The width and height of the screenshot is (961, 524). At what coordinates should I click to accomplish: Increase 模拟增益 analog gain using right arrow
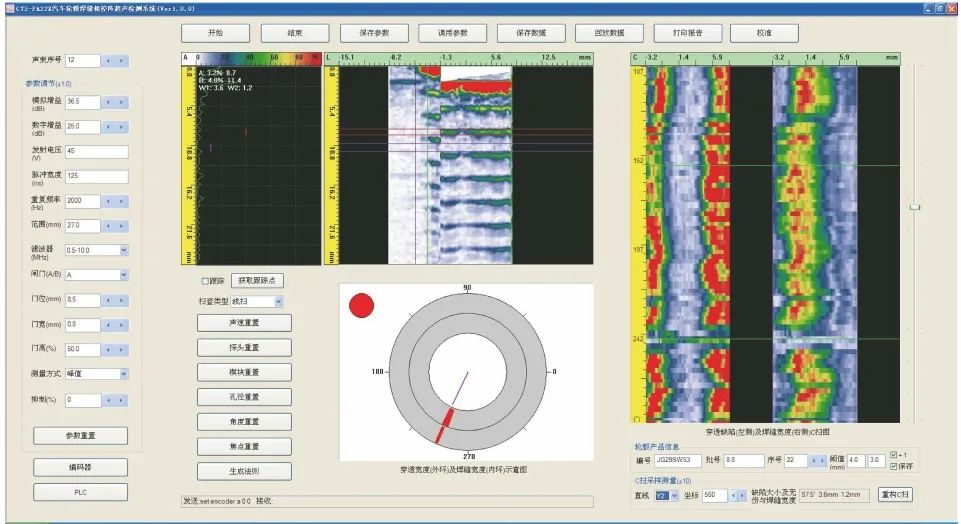pyautogui.click(x=121, y=102)
